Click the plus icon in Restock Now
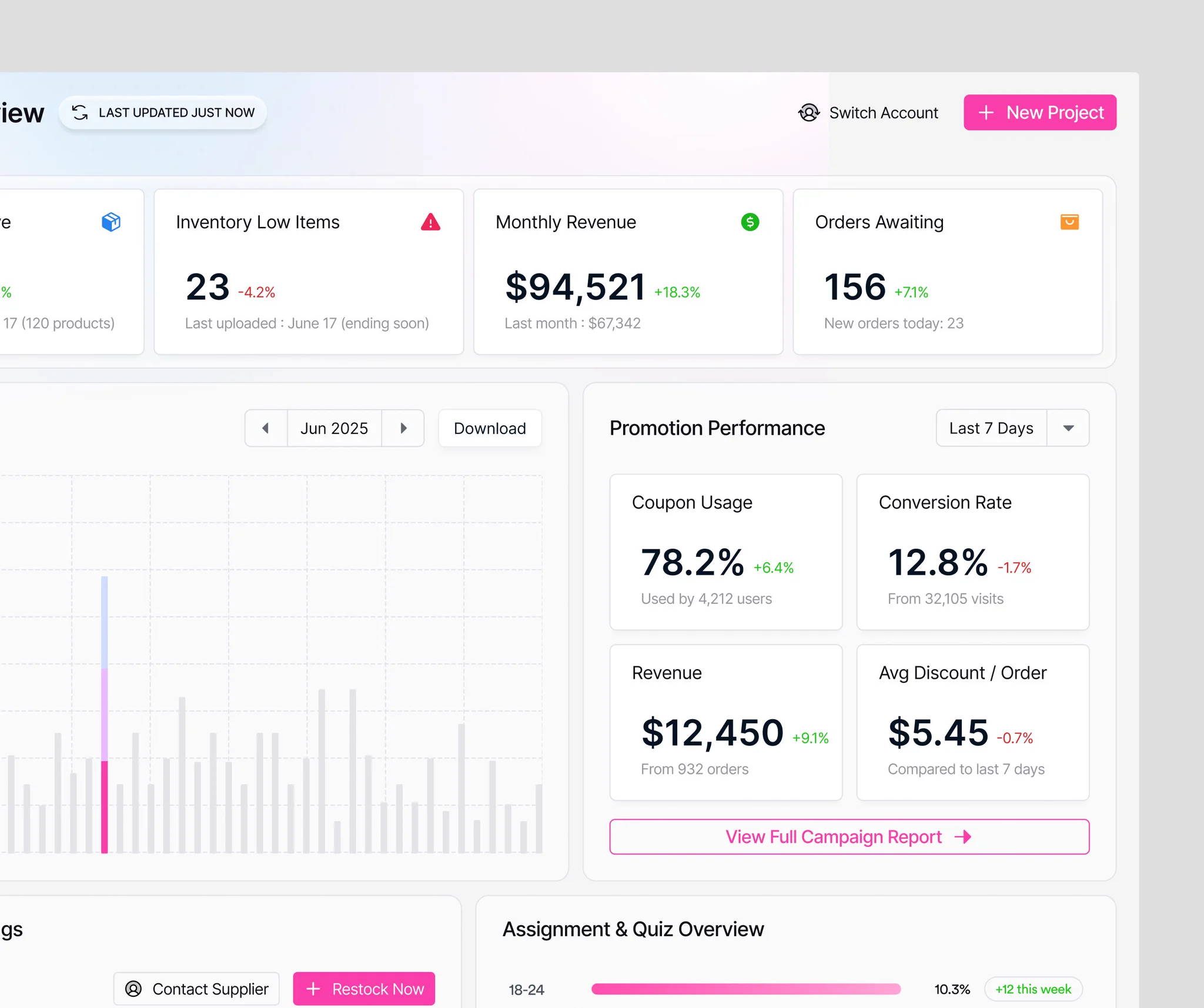The image size is (1204, 1008). pos(314,989)
